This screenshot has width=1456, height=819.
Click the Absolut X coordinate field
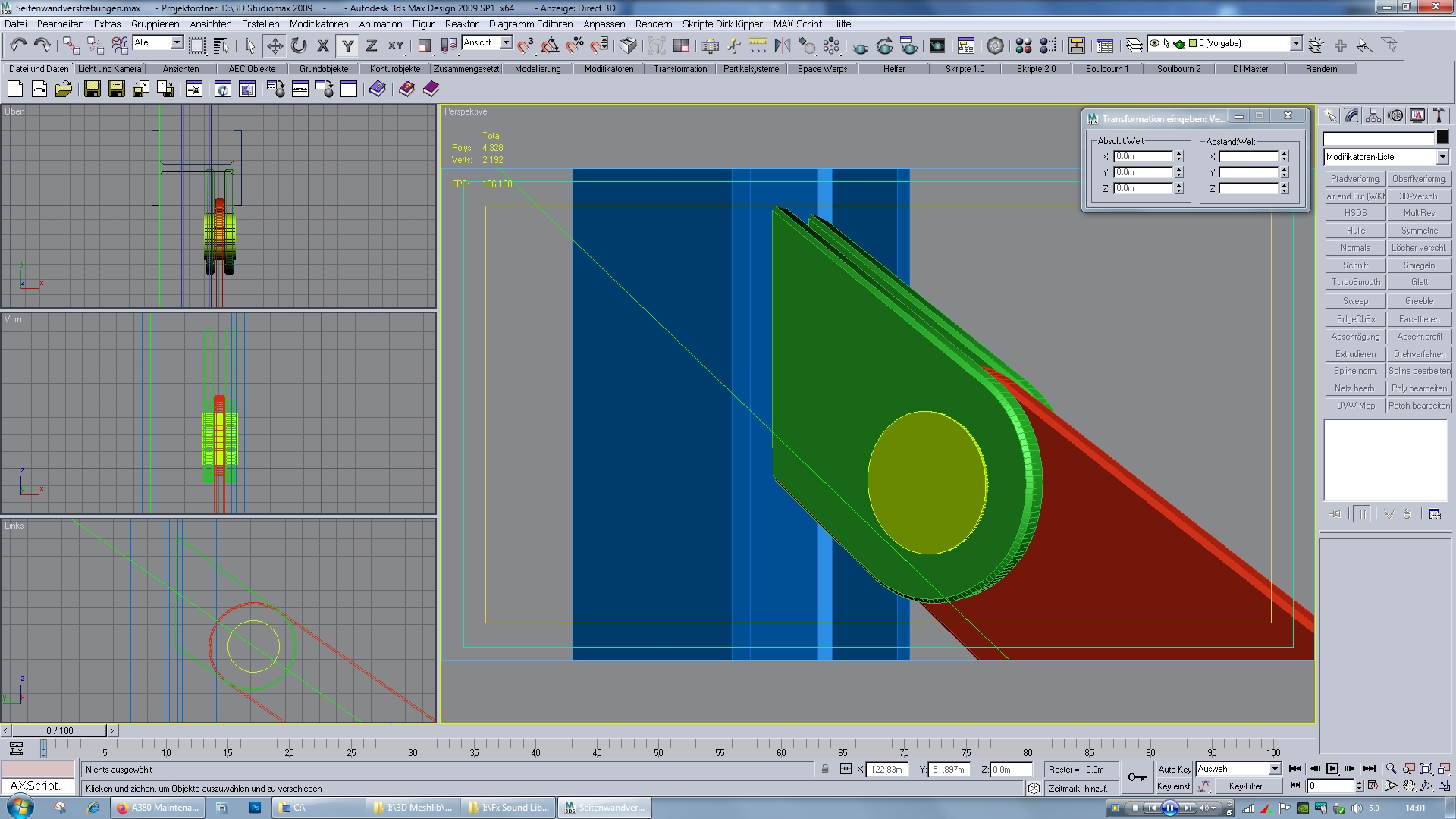point(1143,156)
